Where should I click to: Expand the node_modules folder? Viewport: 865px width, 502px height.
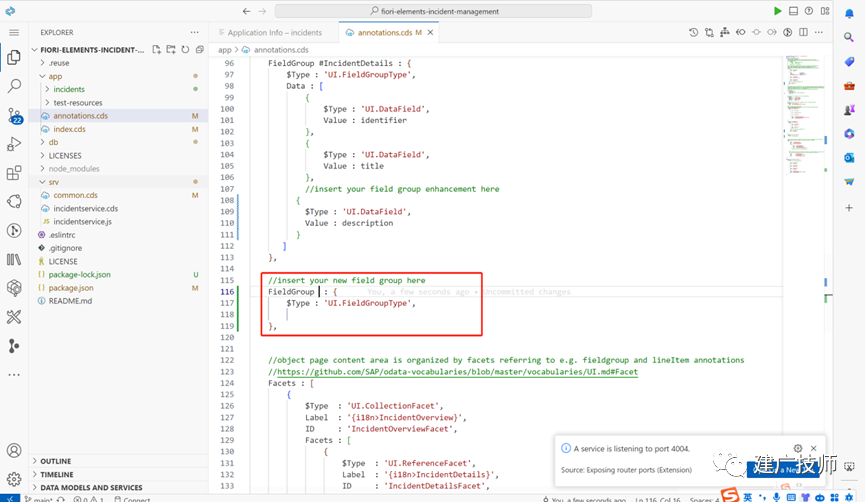(74, 169)
